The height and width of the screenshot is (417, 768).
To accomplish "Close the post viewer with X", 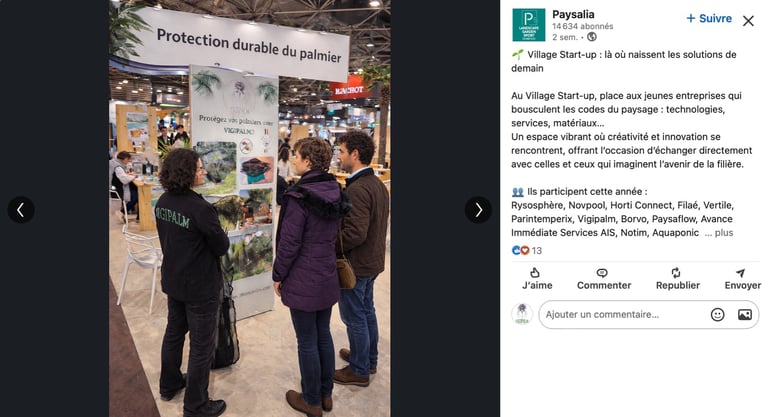I will point(748,21).
